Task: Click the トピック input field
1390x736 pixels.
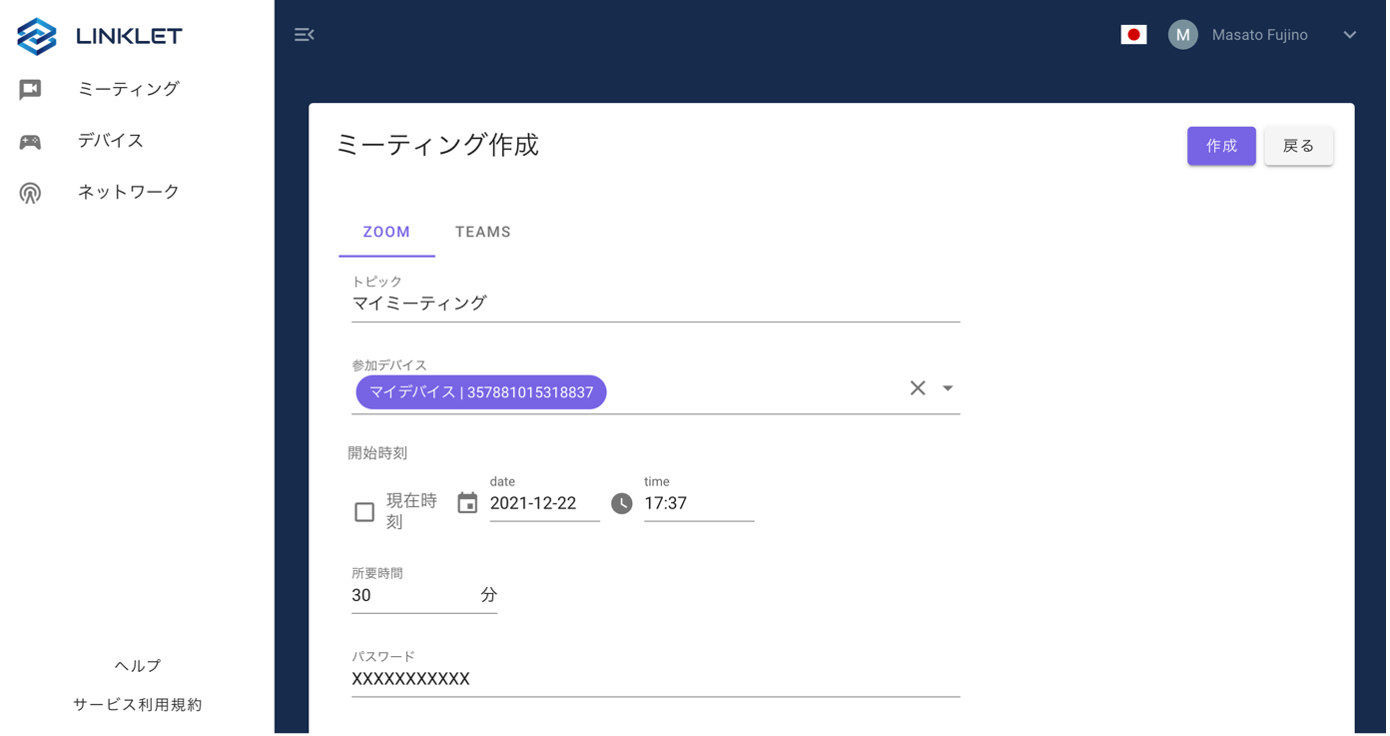Action: [656, 303]
